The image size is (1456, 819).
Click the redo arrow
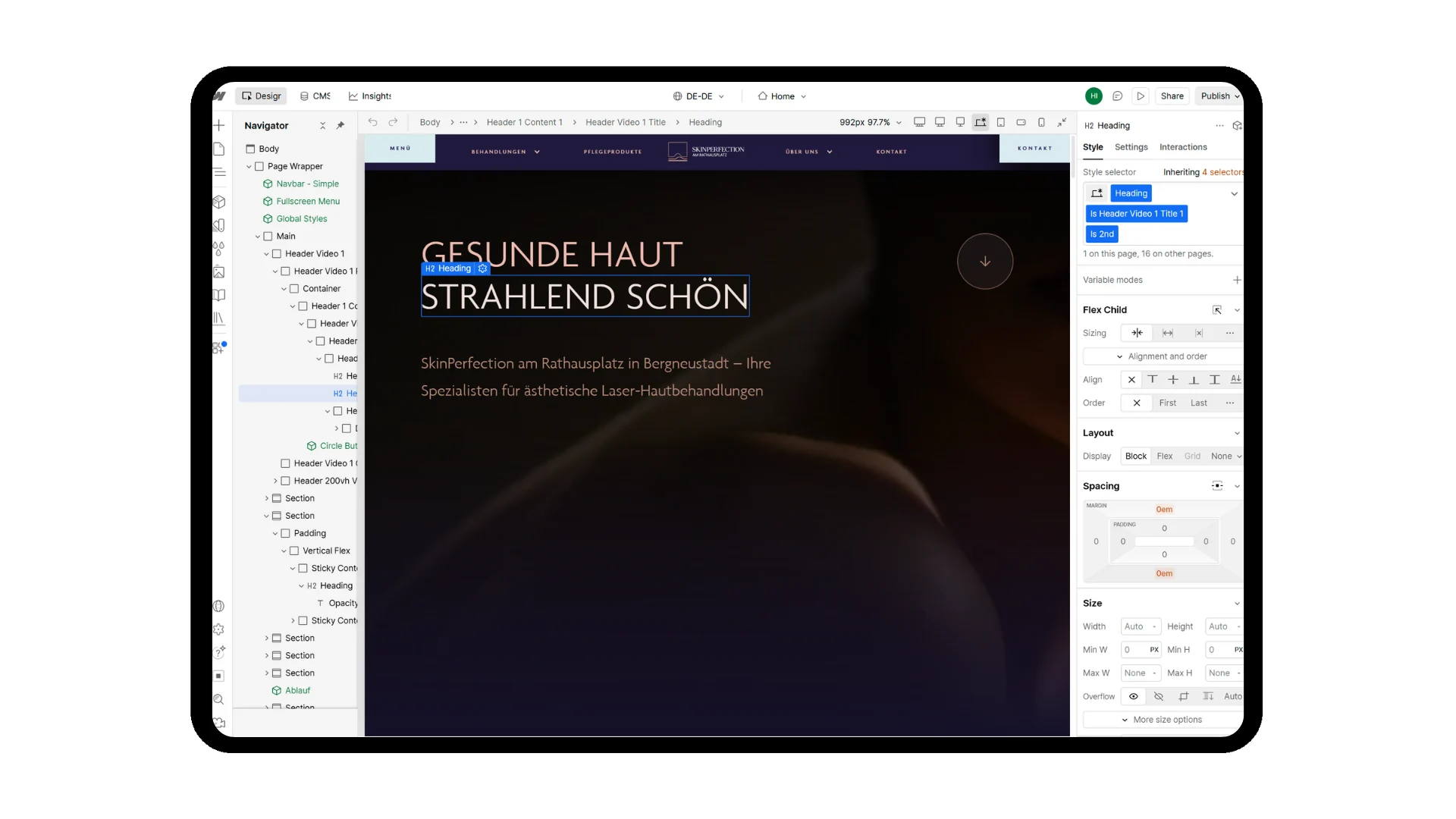[393, 122]
